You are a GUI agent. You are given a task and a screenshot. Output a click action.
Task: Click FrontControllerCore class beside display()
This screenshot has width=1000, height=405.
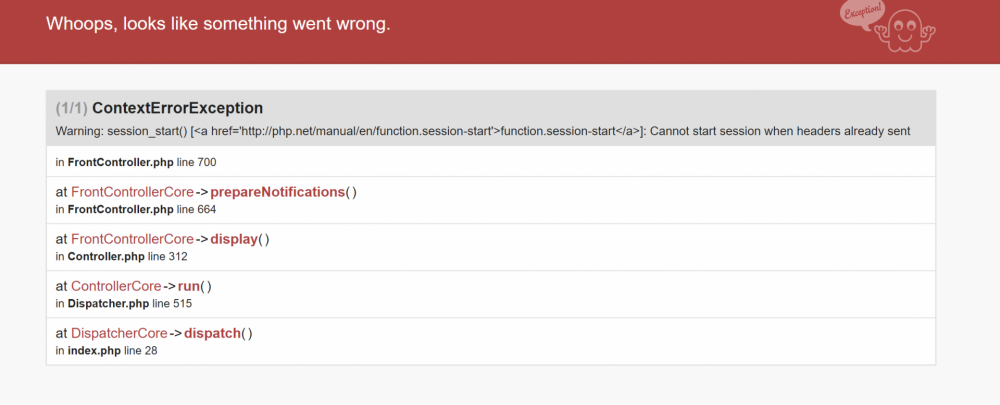132,239
